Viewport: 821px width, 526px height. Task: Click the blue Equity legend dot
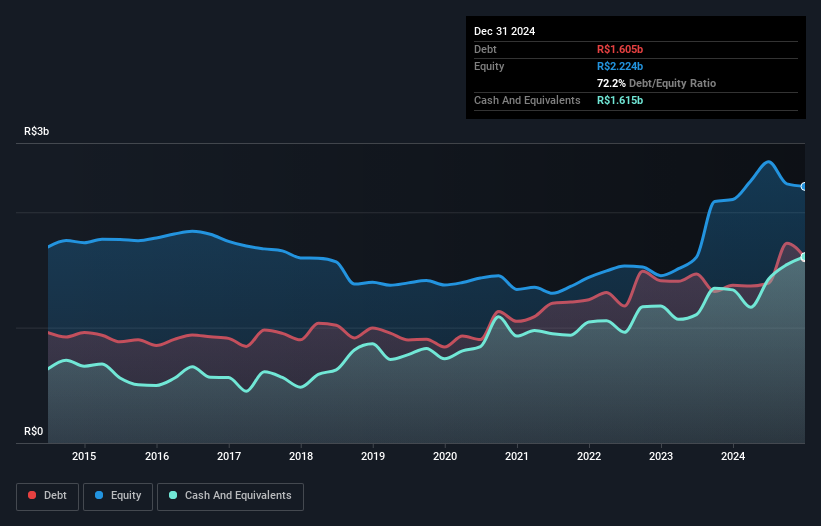(x=99, y=495)
